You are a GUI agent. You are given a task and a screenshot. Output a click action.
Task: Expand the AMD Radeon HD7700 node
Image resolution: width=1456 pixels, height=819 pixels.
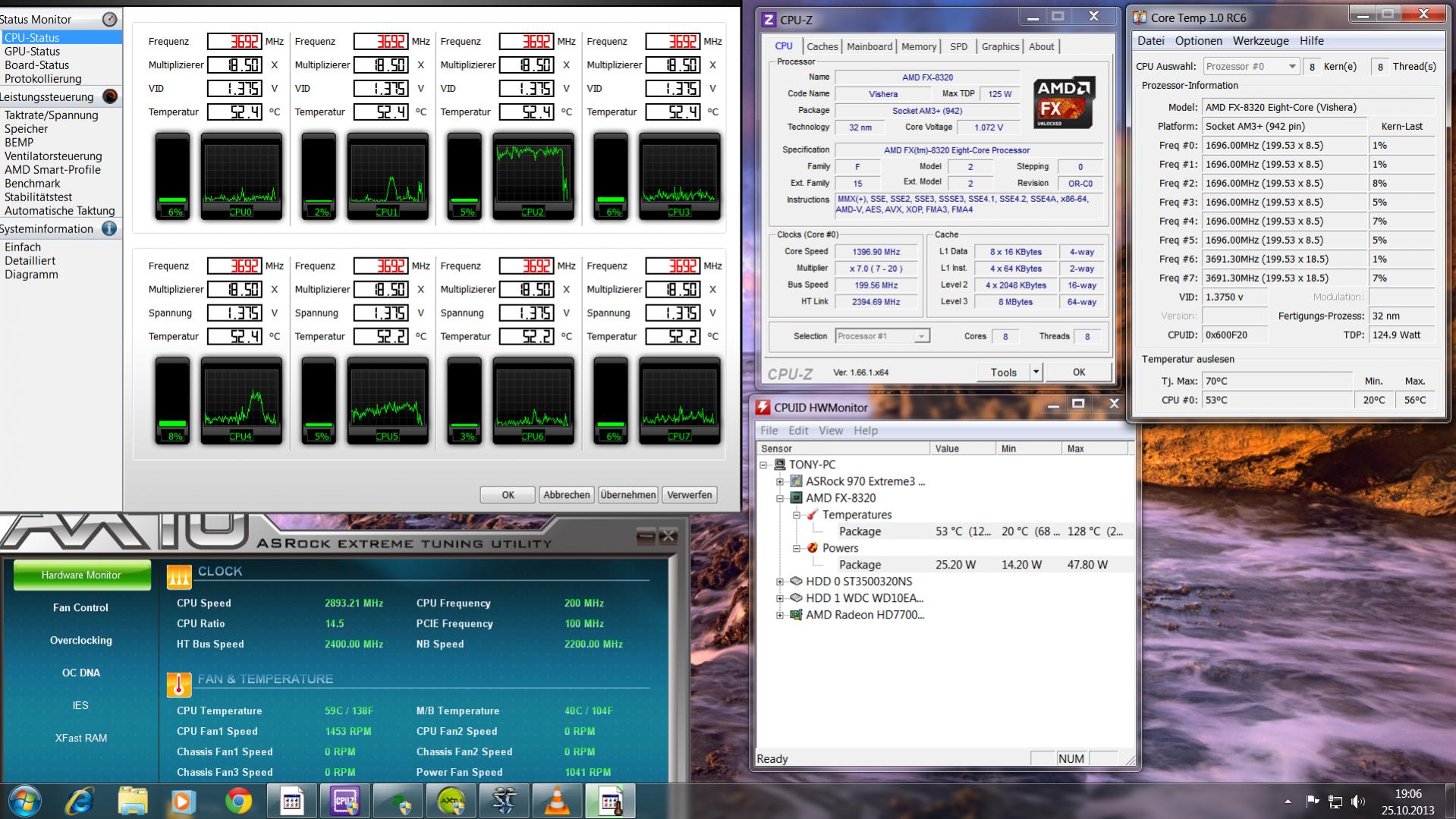click(x=779, y=615)
